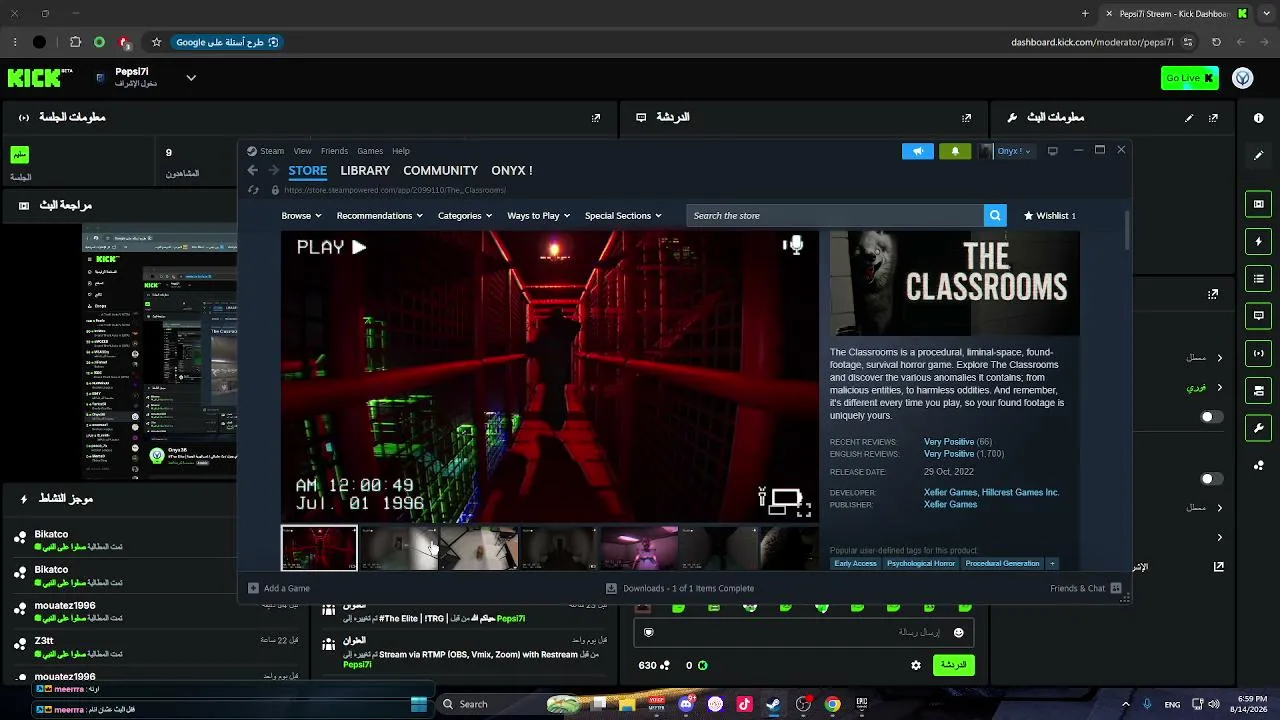This screenshot has height=720, width=1280.
Task: Toggle the lower switch in right panel
Action: (x=1211, y=479)
